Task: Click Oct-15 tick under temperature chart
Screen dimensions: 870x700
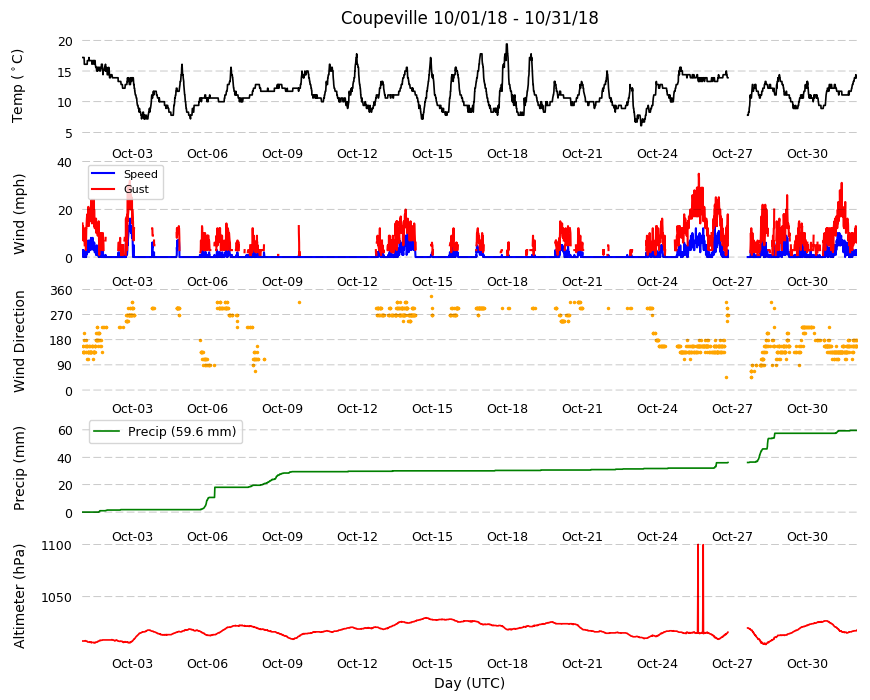Action: point(432,154)
